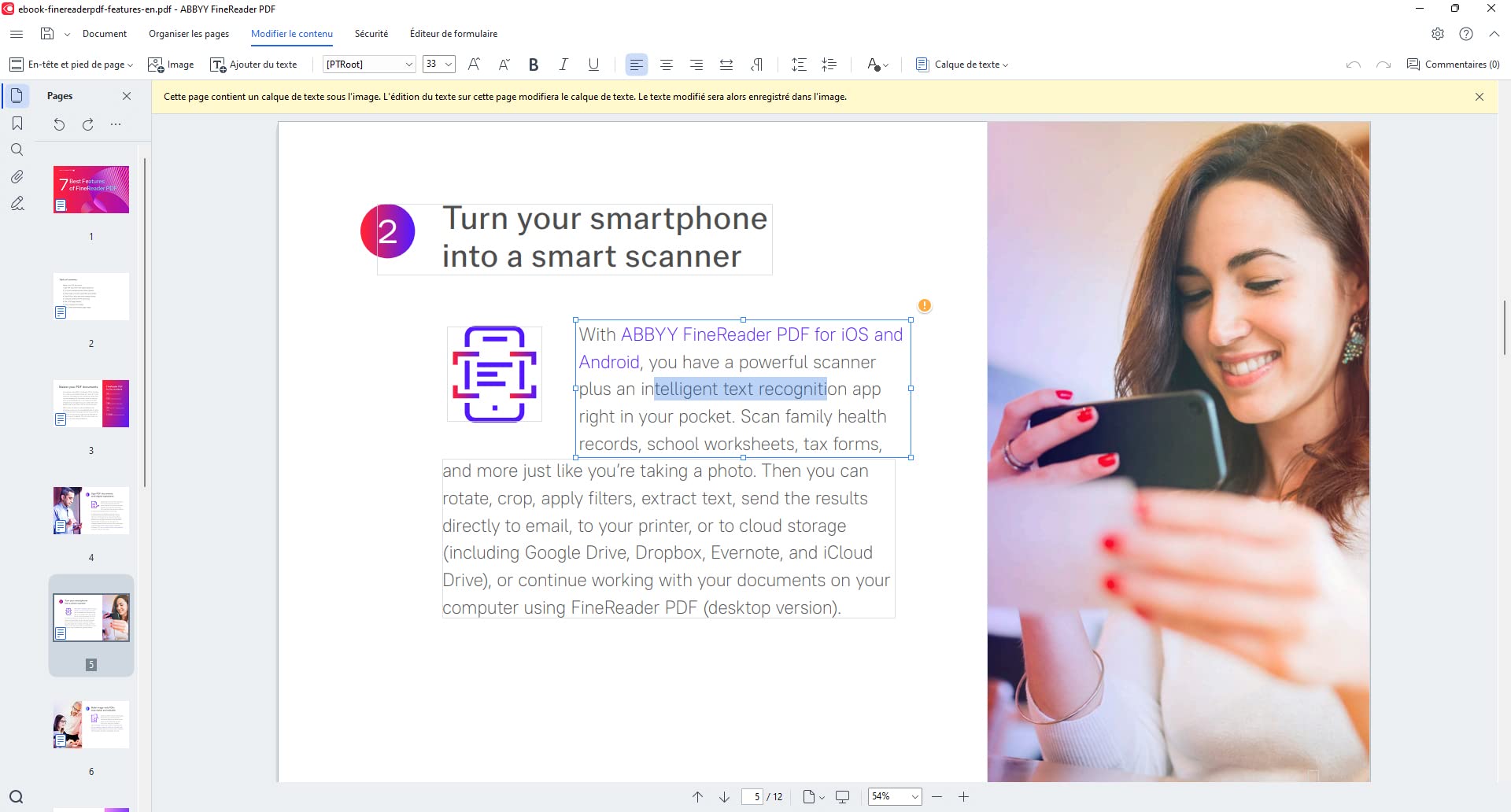Open the bookmarks sidebar panel
Image resolution: width=1511 pixels, height=812 pixels.
(x=17, y=124)
